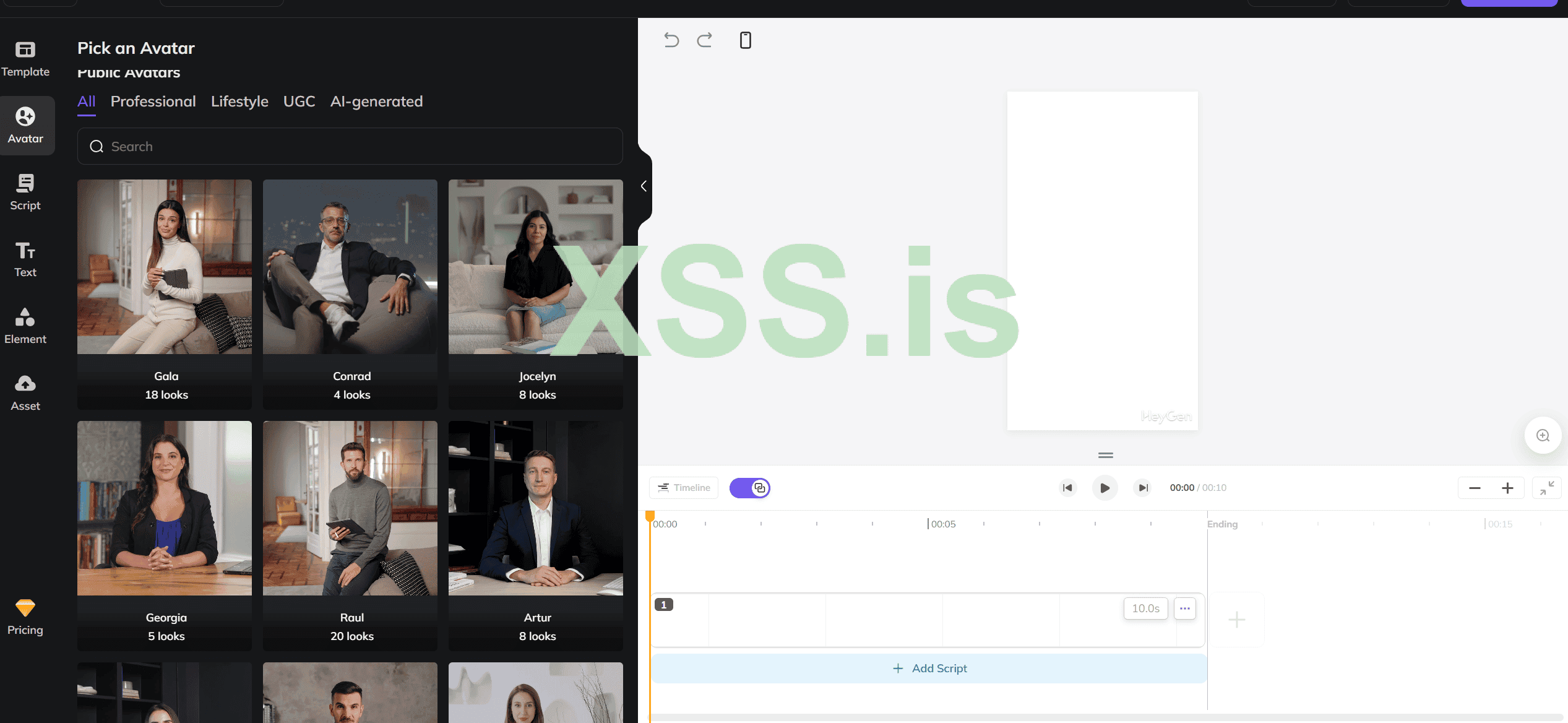1568x723 pixels.
Task: Click the avatar Search input field
Action: click(x=350, y=147)
